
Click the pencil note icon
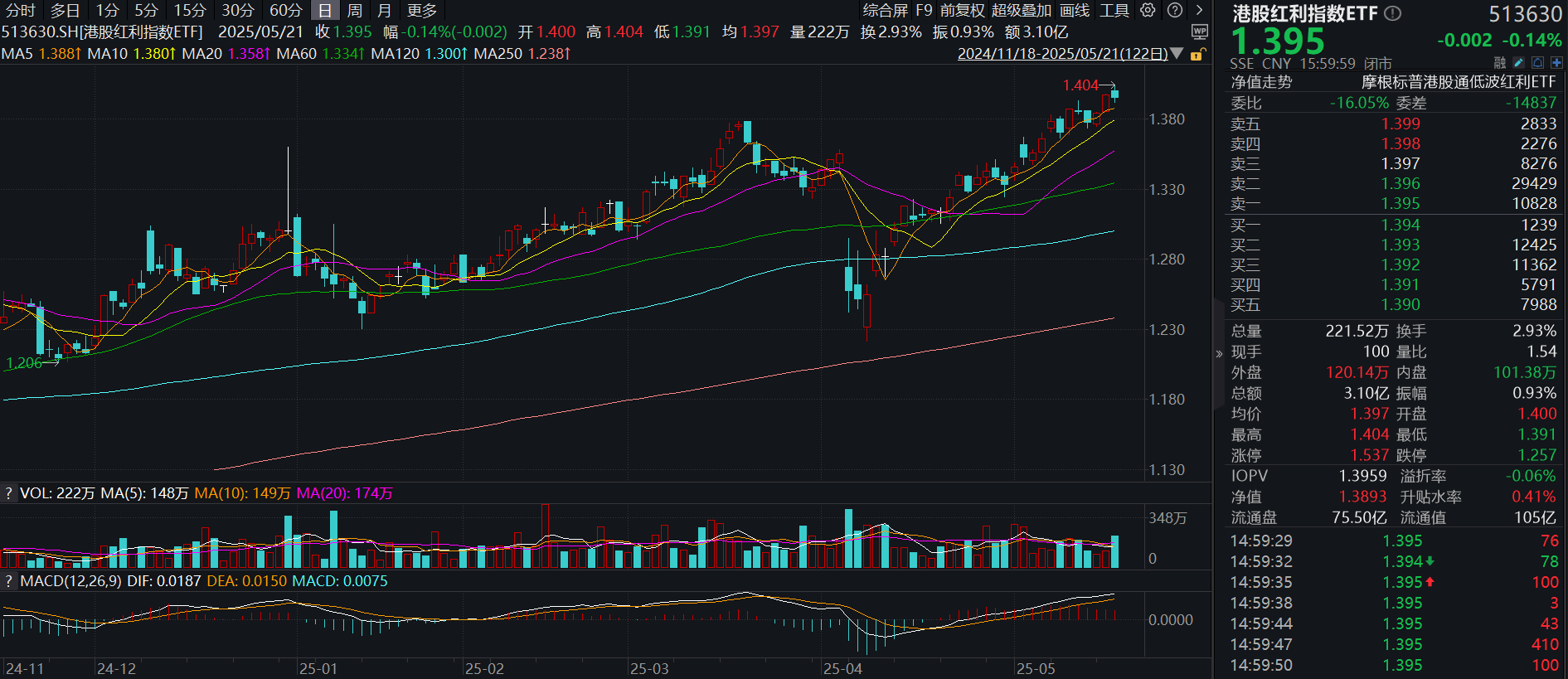[x=1518, y=63]
